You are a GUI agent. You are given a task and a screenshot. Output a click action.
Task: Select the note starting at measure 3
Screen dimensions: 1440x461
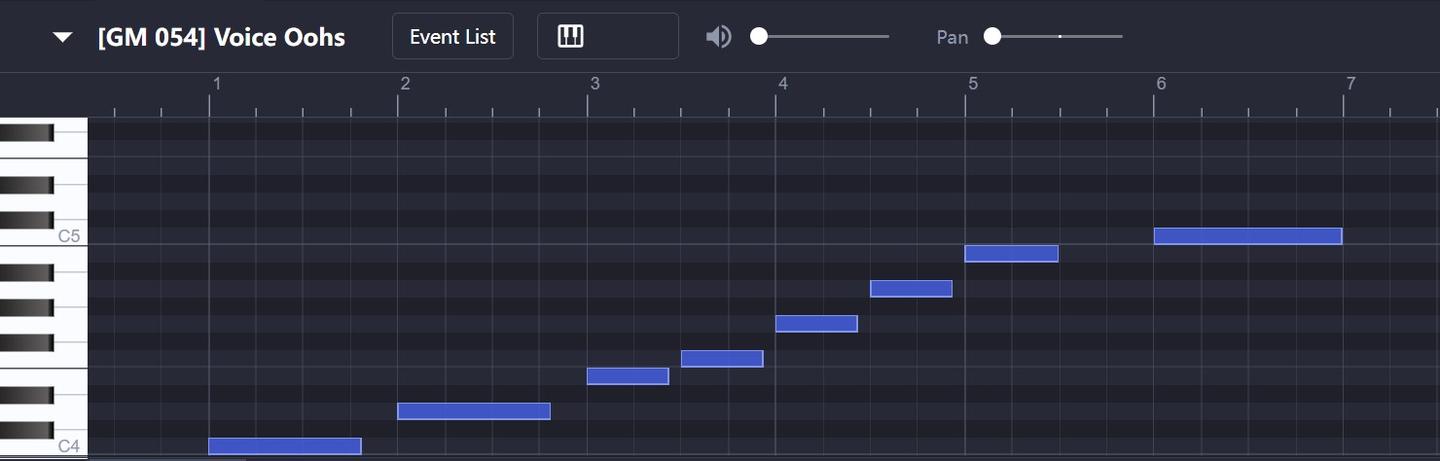627,376
